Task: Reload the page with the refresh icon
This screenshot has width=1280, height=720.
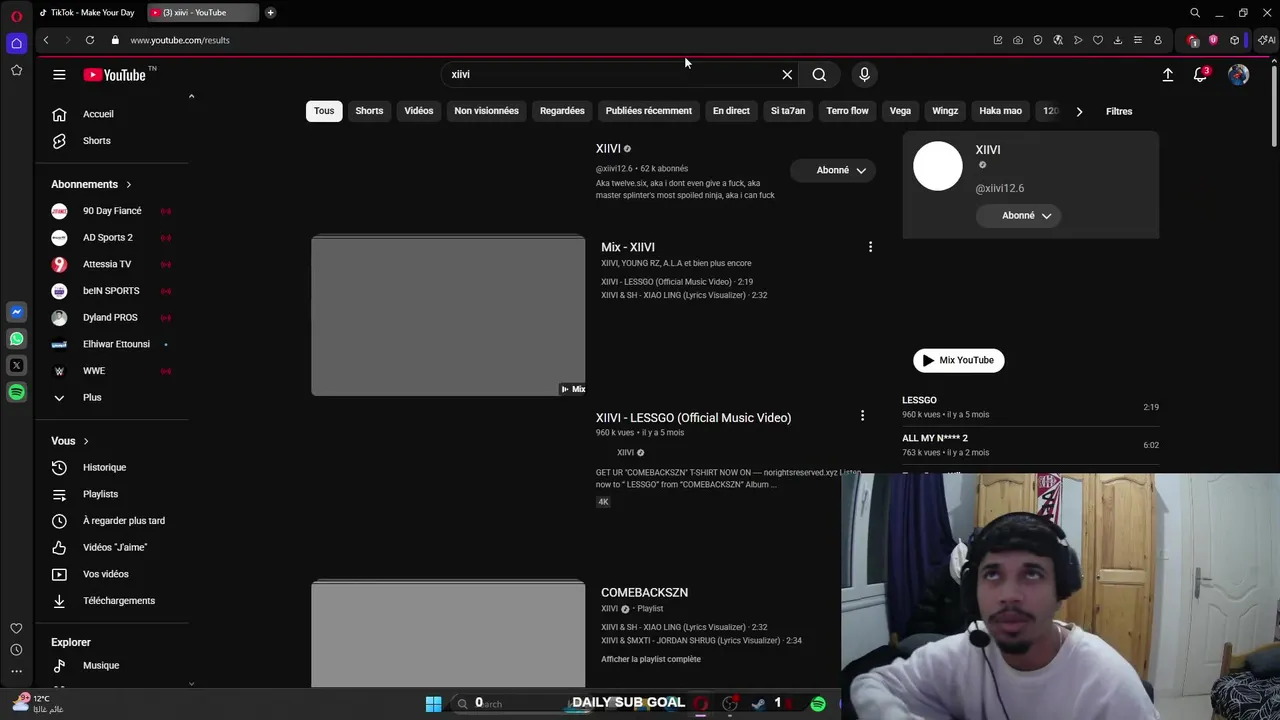Action: pyautogui.click(x=90, y=40)
